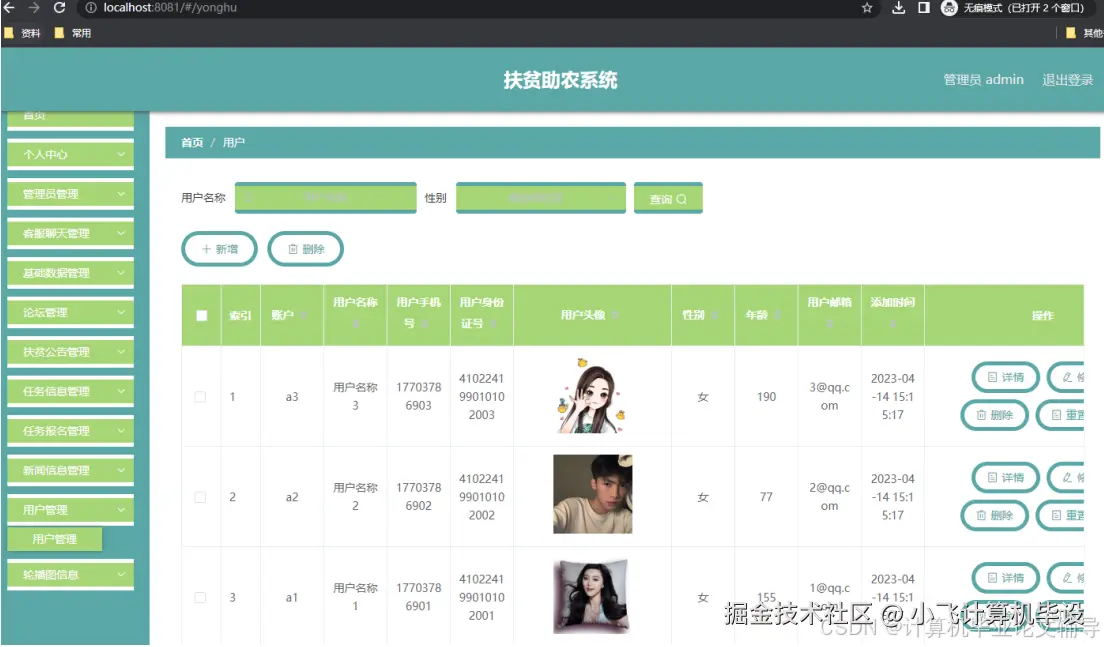Expand the 扶贫公告管理 sidebar menu
Screen dimensions: 1104x647
pyautogui.click(x=70, y=351)
